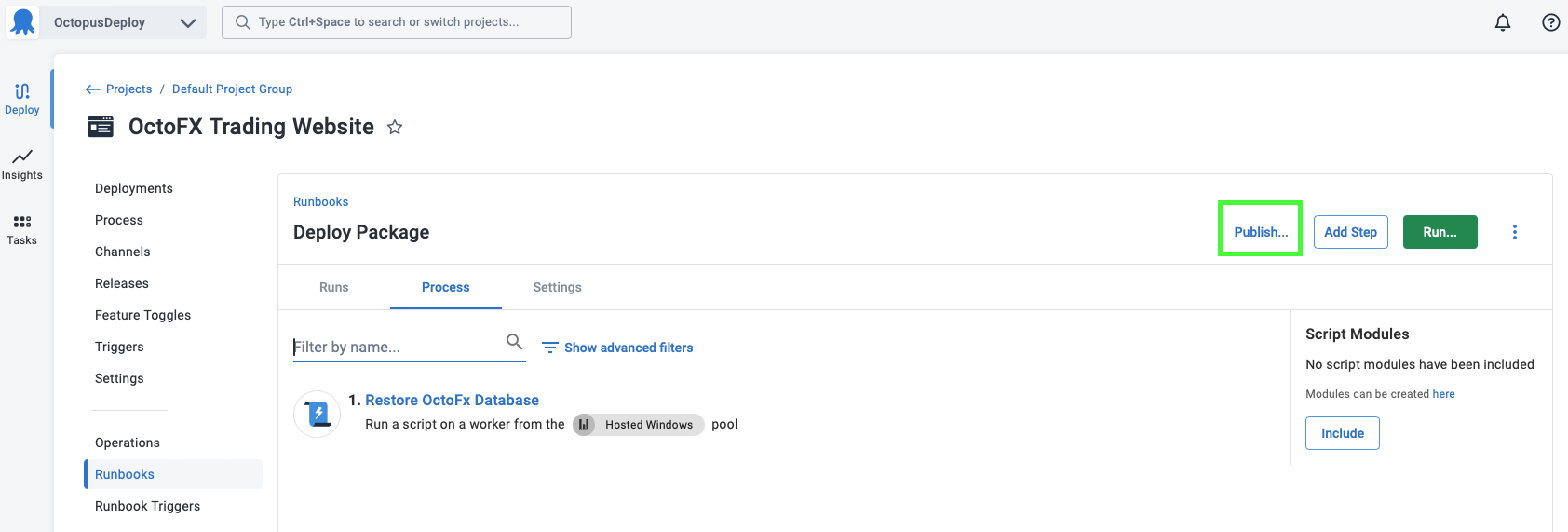Click the search magnifier in filter field
Screen dimensions: 1568x532
[x=514, y=342]
